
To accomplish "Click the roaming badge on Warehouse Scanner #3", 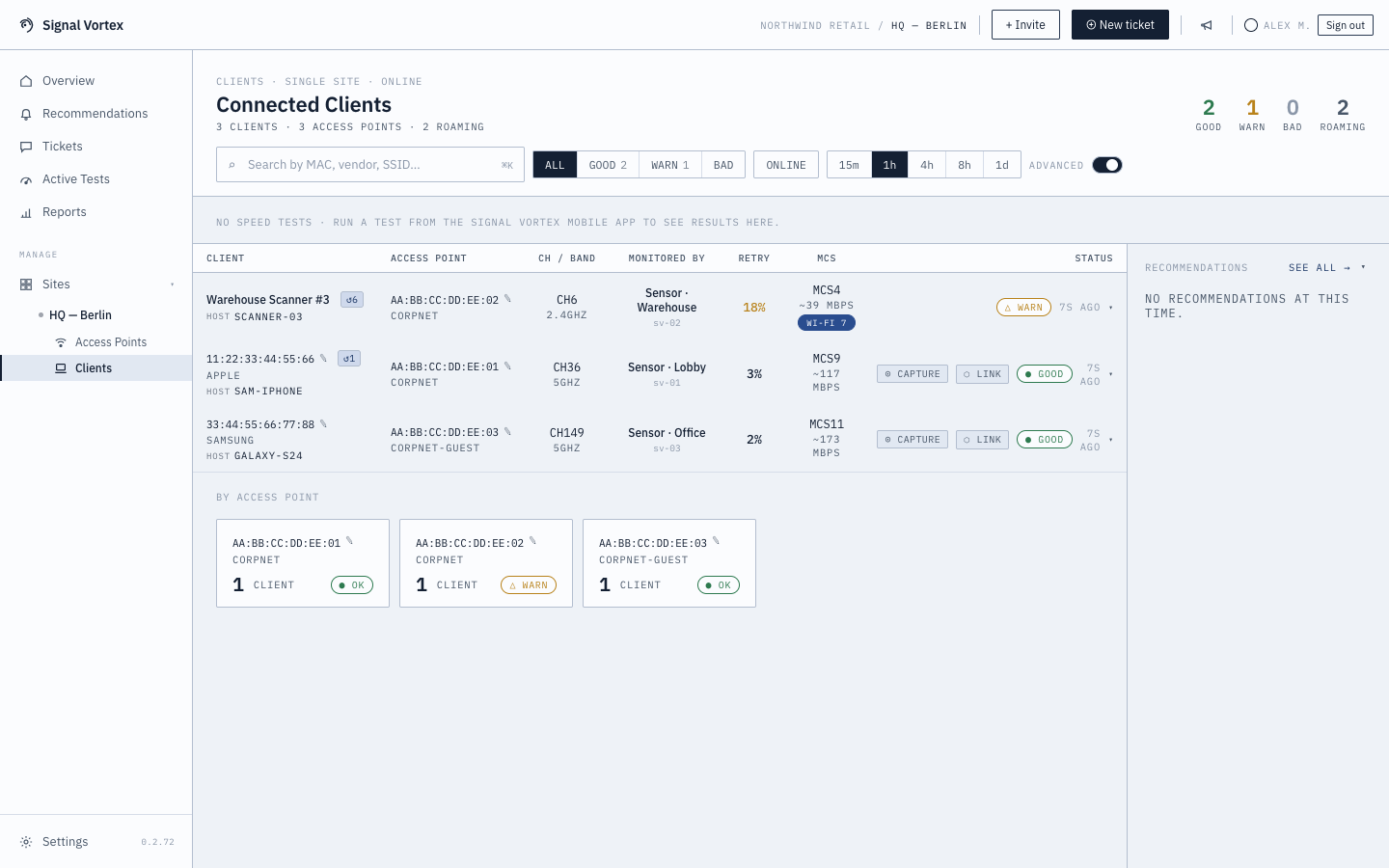I will pyautogui.click(x=352, y=300).
